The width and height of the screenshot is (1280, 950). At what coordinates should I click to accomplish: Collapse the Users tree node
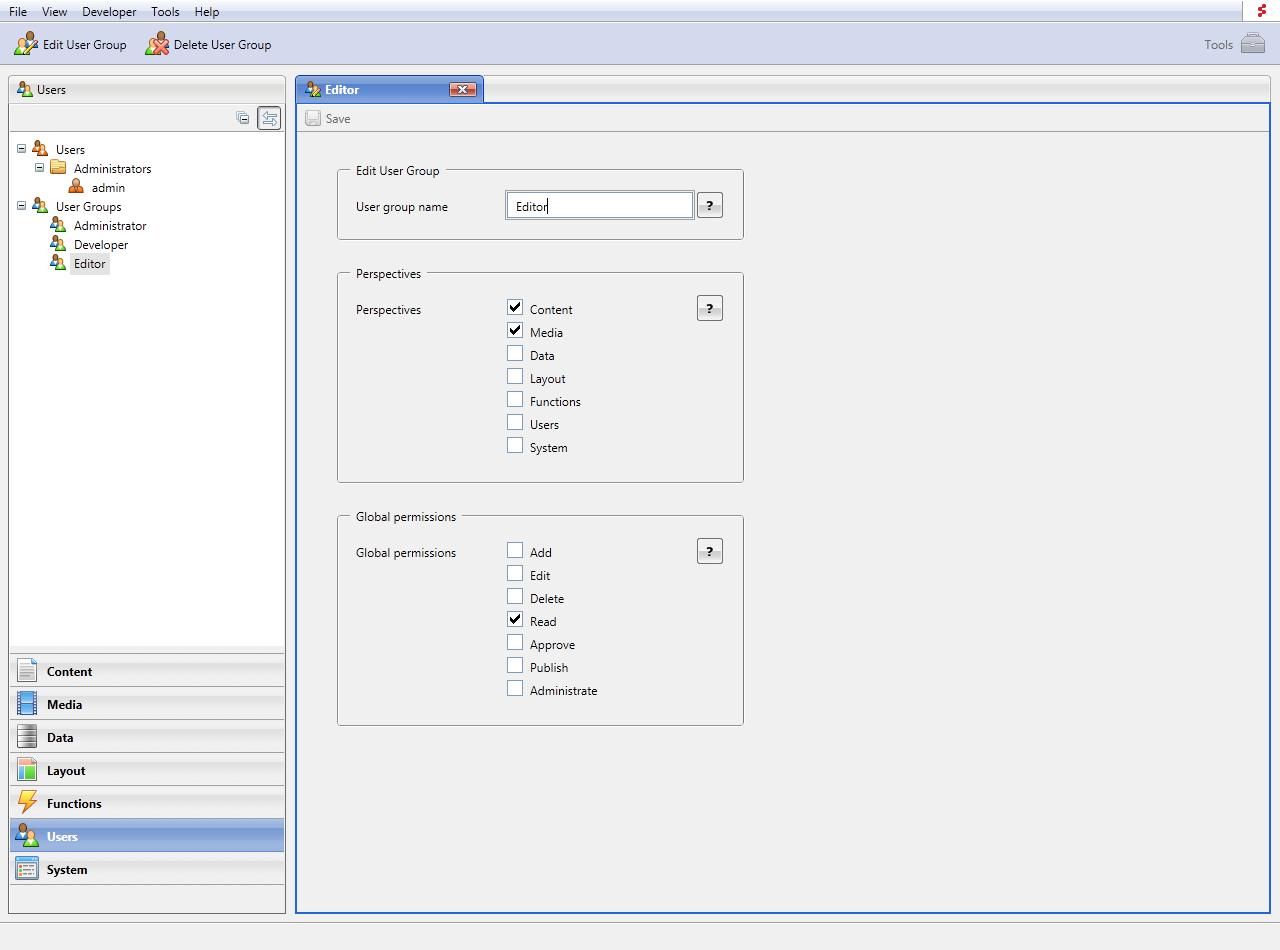click(21, 149)
